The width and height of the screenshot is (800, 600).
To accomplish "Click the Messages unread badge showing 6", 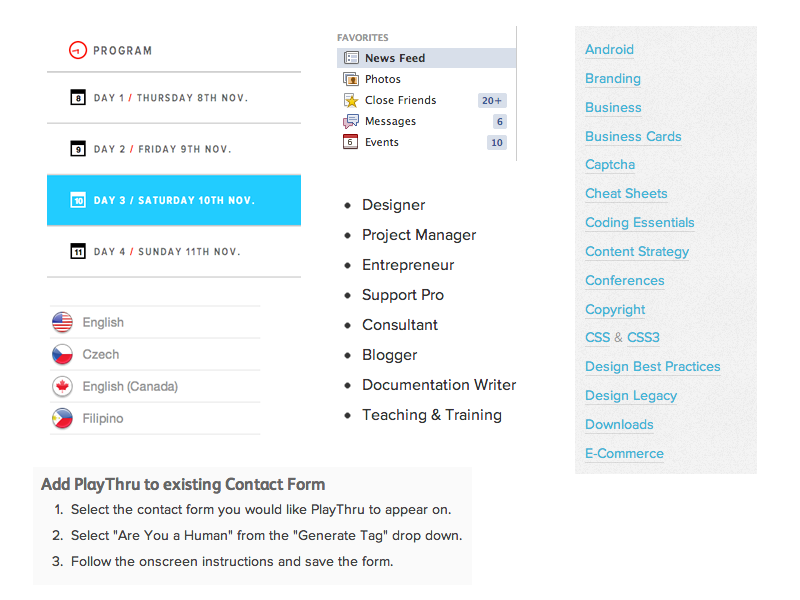I will pos(498,121).
